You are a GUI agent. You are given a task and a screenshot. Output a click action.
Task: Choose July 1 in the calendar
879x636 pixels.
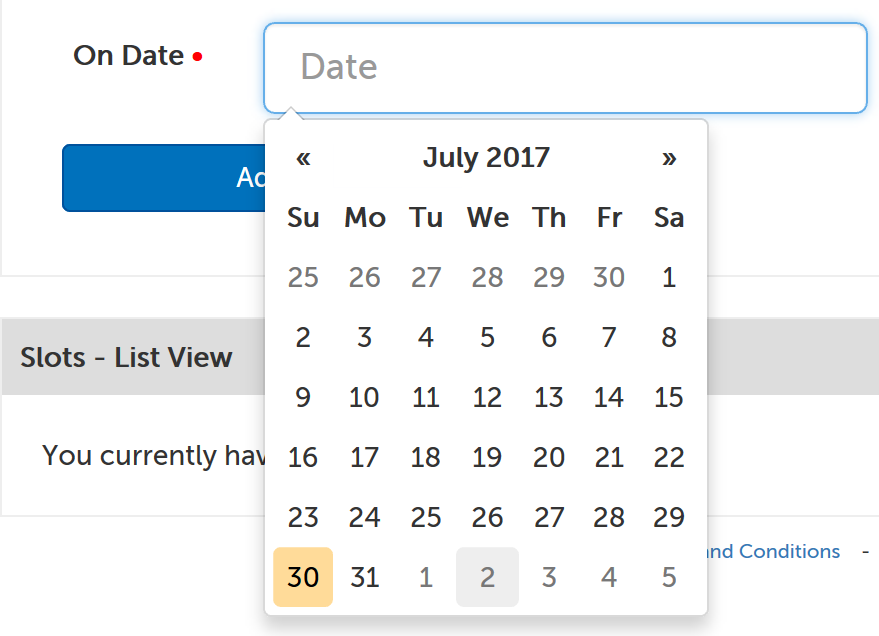point(669,277)
